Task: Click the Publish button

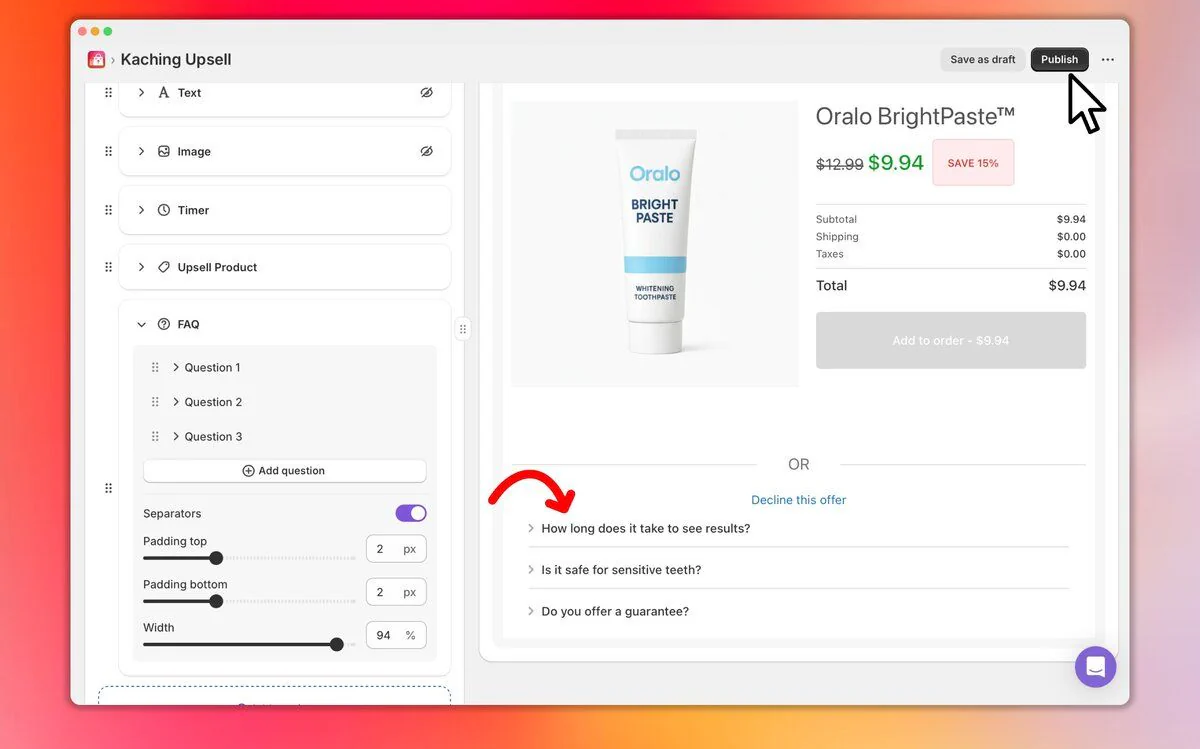Action: tap(1059, 60)
